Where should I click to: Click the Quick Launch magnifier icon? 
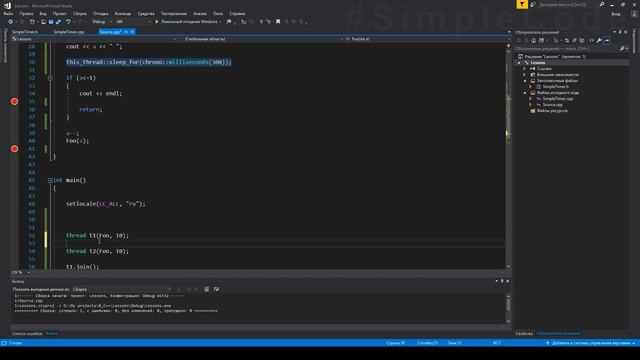tap(602, 4)
